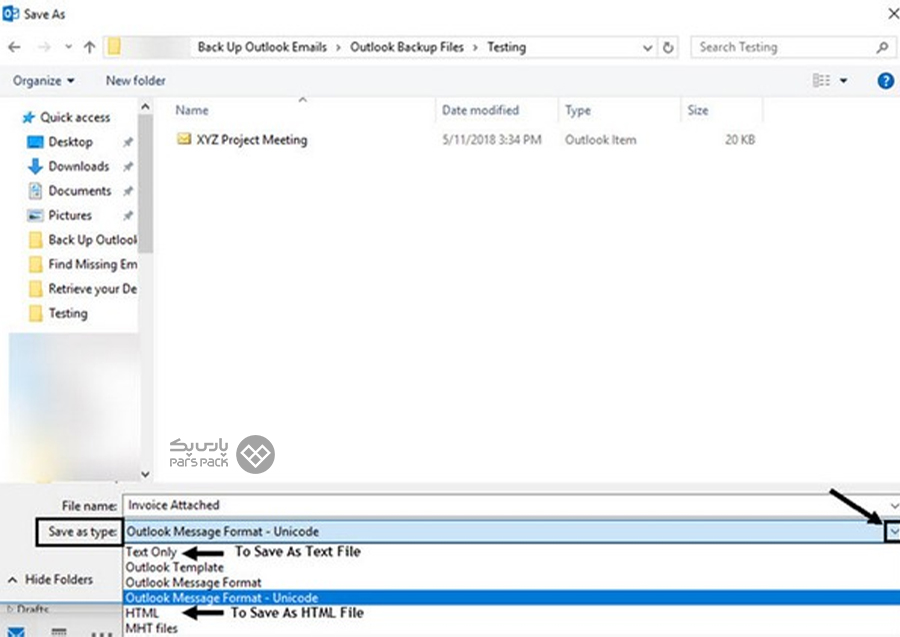The height and width of the screenshot is (637, 900).
Task: Go forward using the Forward arrow
Action: coord(44,47)
